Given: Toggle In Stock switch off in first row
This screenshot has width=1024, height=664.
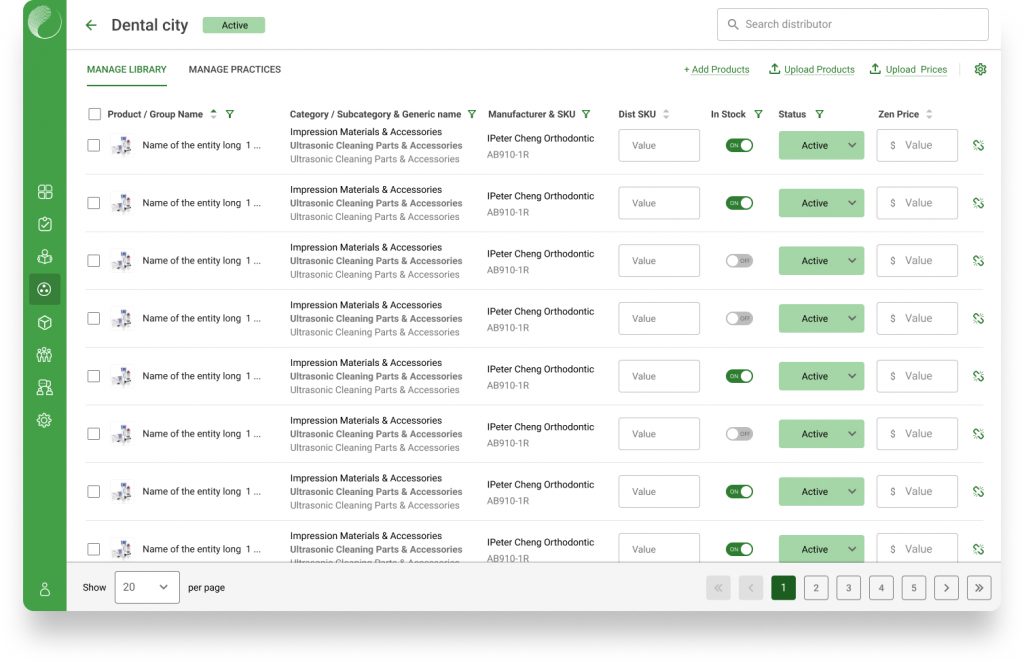Looking at the screenshot, I should pos(739,145).
